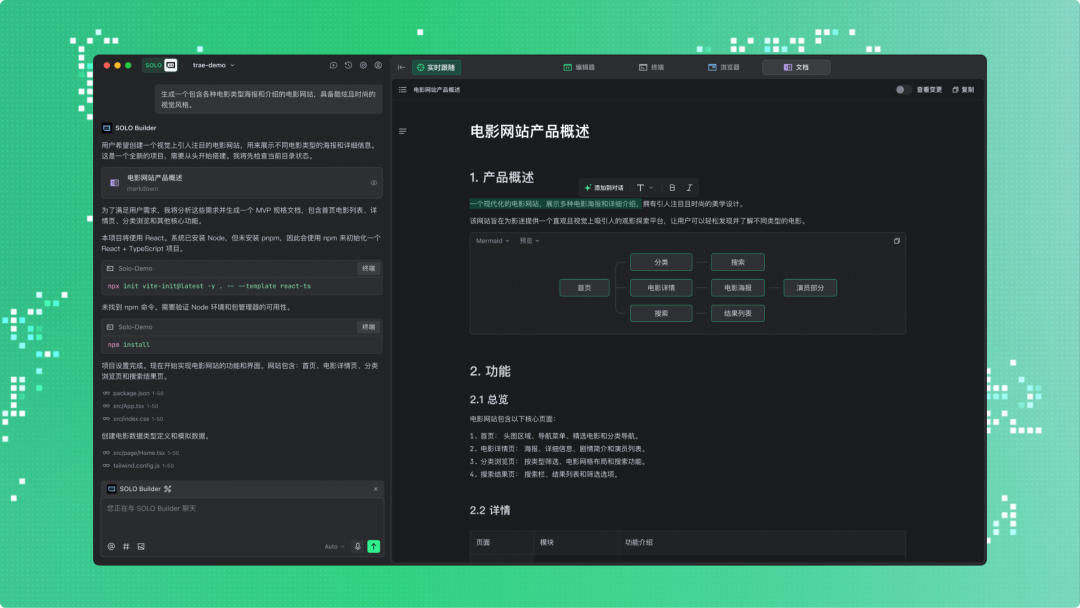The width and height of the screenshot is (1080, 608).
Task: Select the 文档 tab
Action: pyautogui.click(x=796, y=67)
